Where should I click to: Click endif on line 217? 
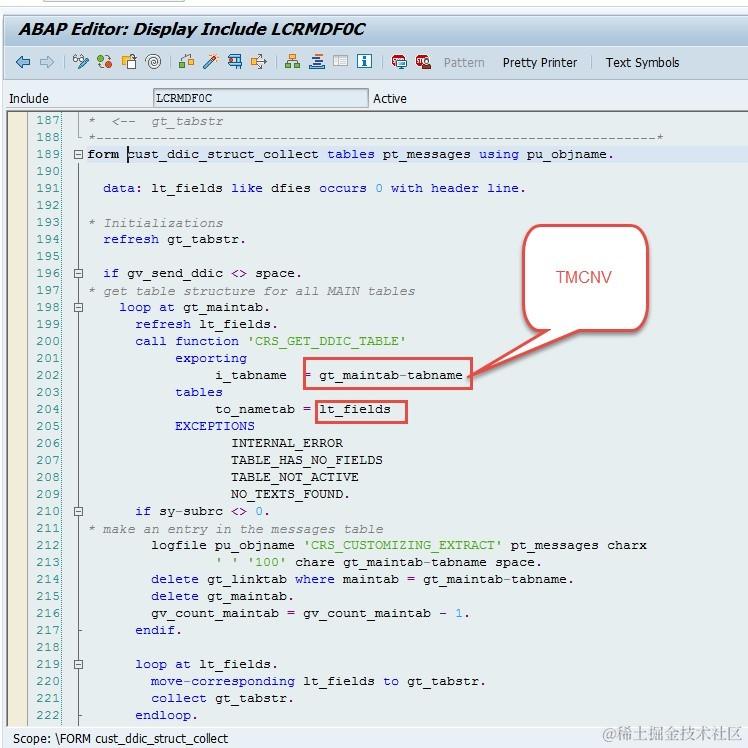(x=158, y=630)
